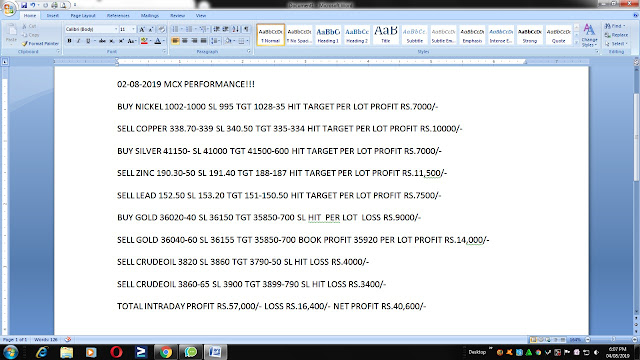This screenshot has width=640, height=360.
Task: Switch to the Insert tab
Action: (53, 16)
